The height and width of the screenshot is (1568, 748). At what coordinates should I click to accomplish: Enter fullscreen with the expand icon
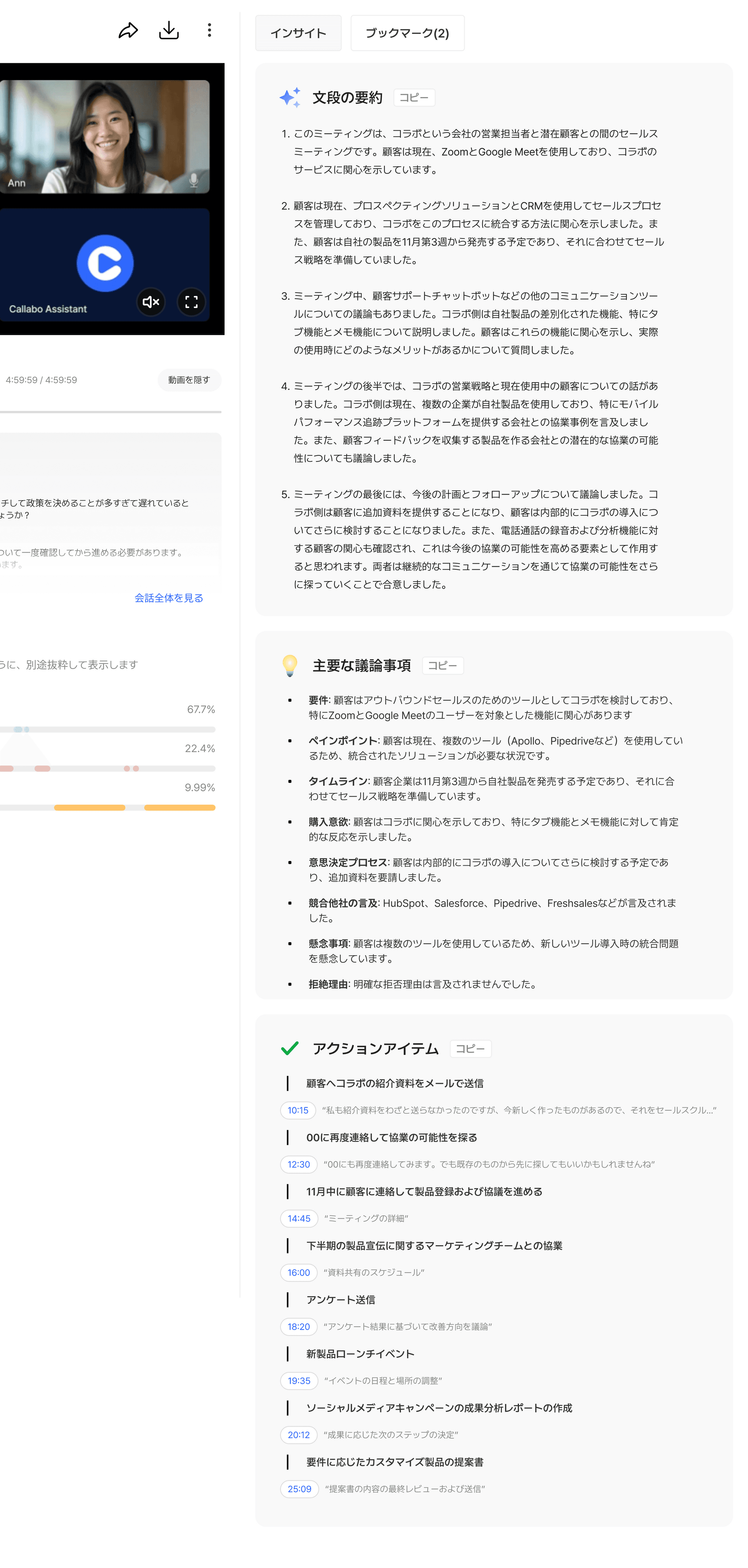tap(191, 302)
